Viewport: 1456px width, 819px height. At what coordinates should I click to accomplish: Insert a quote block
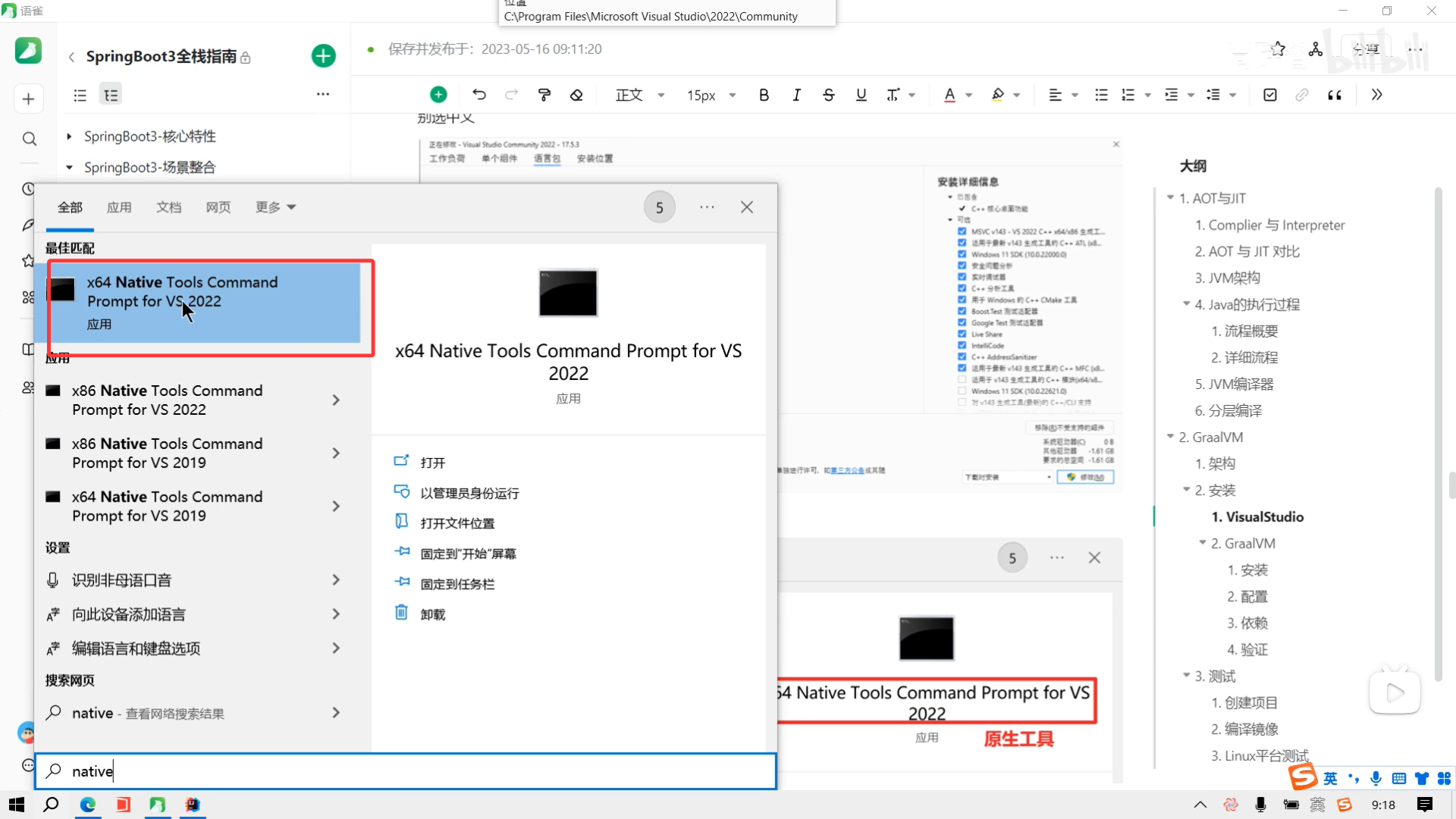click(1334, 95)
